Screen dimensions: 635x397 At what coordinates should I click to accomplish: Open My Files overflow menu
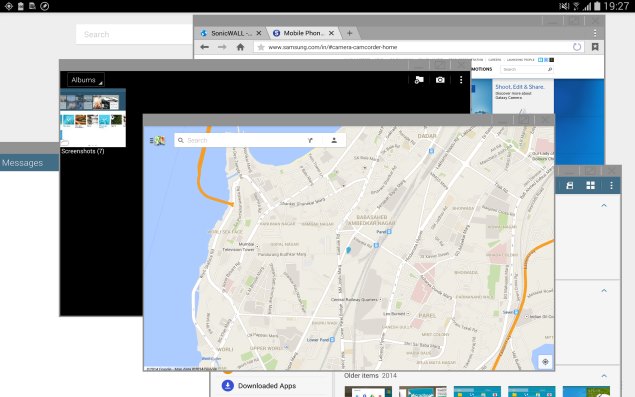[x=612, y=186]
